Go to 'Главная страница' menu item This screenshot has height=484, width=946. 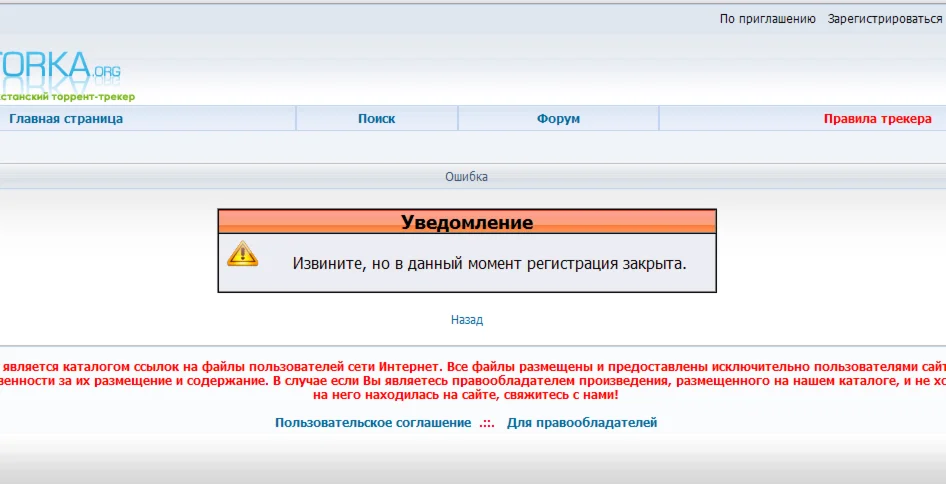[66, 118]
